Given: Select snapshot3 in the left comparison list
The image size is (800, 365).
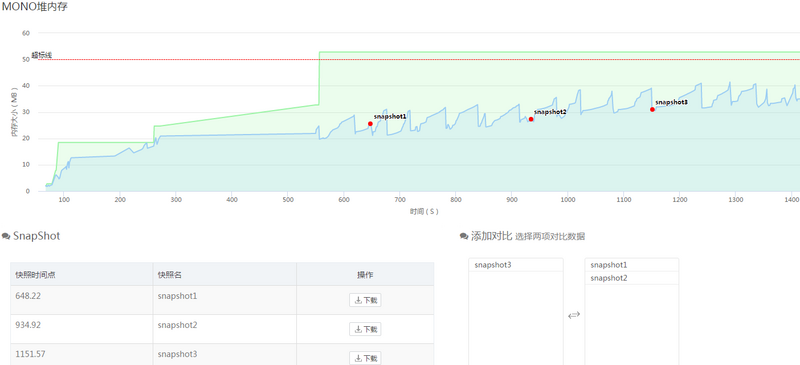Looking at the screenshot, I should pos(516,265).
